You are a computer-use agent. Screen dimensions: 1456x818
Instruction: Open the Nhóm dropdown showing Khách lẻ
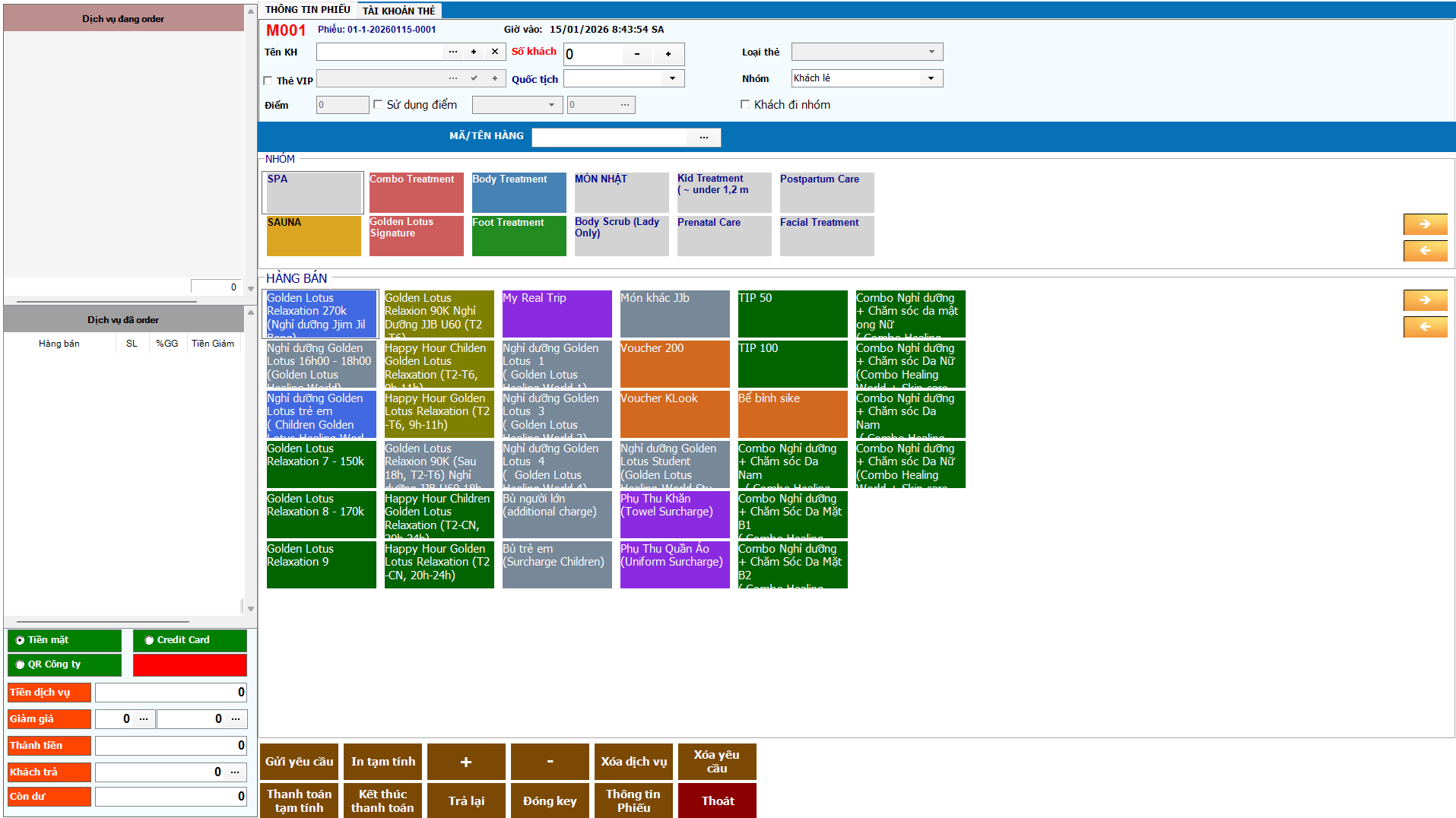click(x=931, y=78)
